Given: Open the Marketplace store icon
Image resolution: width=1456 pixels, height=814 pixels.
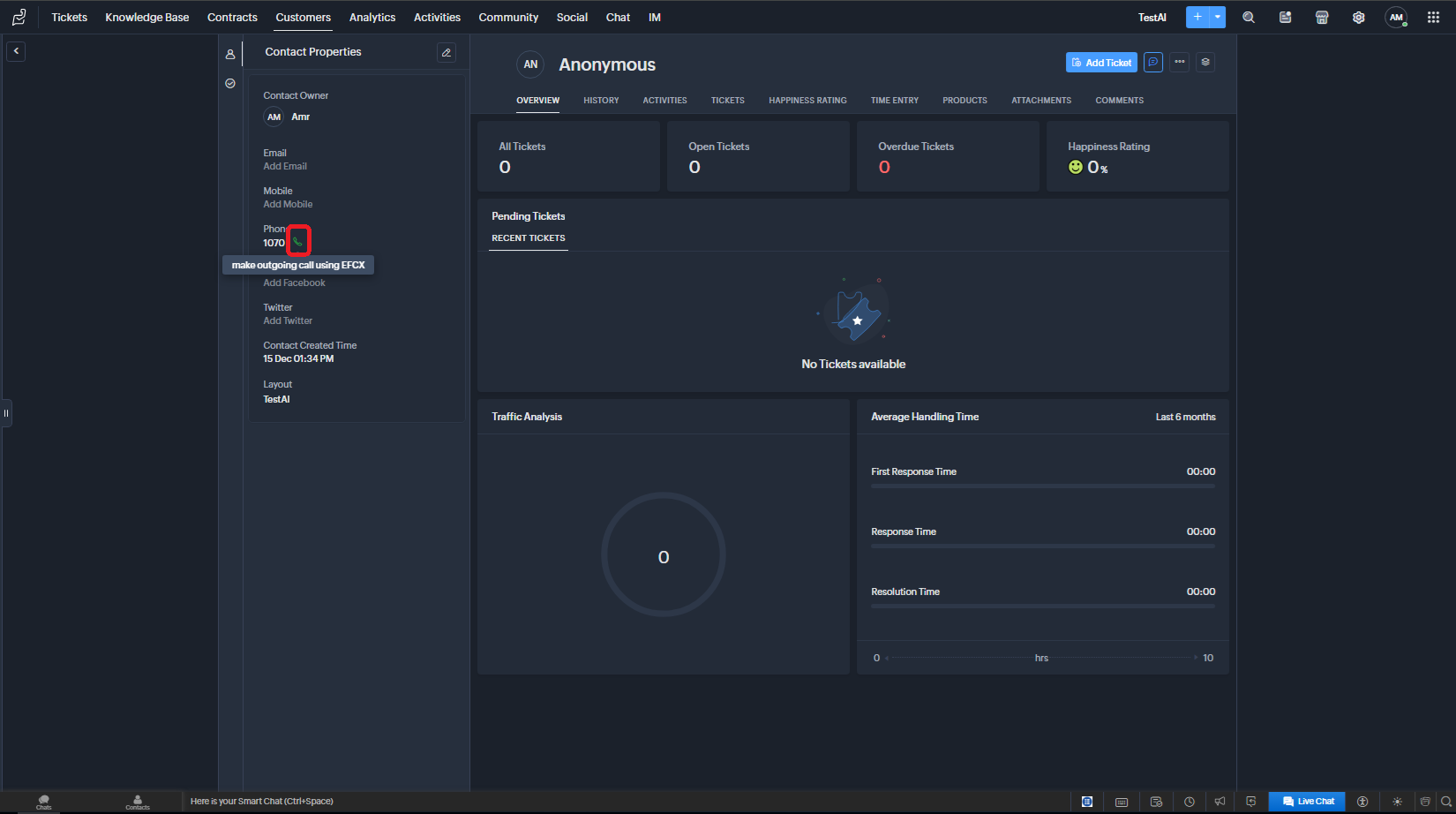Looking at the screenshot, I should 1322,18.
